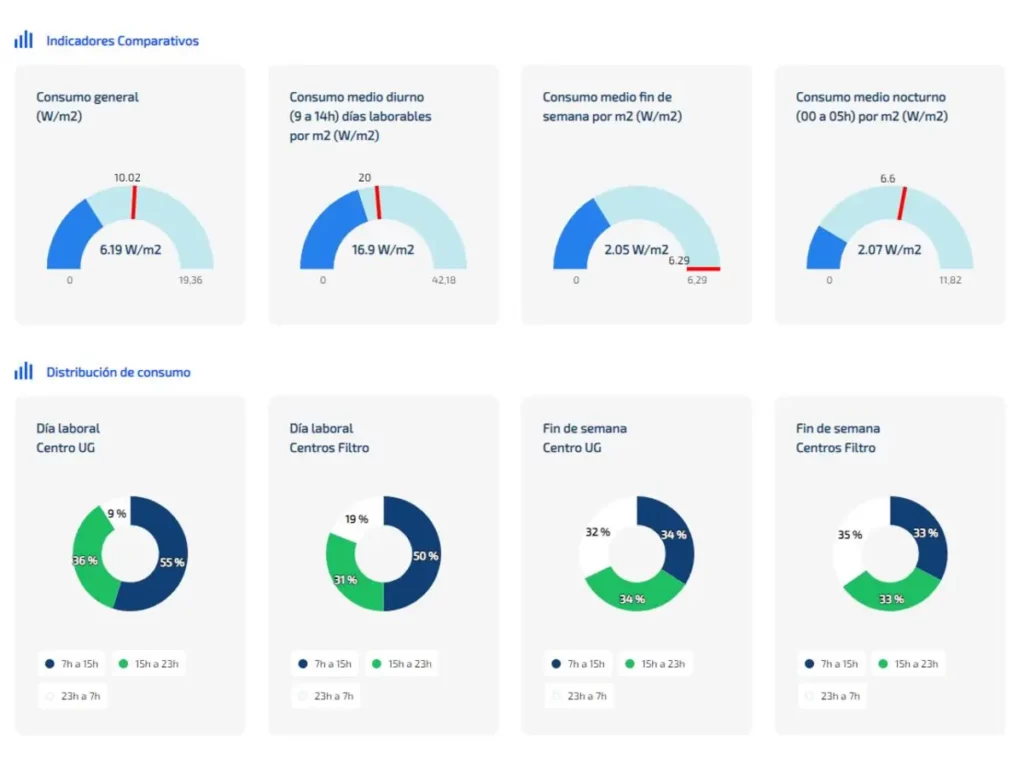The image size is (1024, 765).
Task: Click the Consumo medio fin de semana card title
Action: (x=612, y=106)
